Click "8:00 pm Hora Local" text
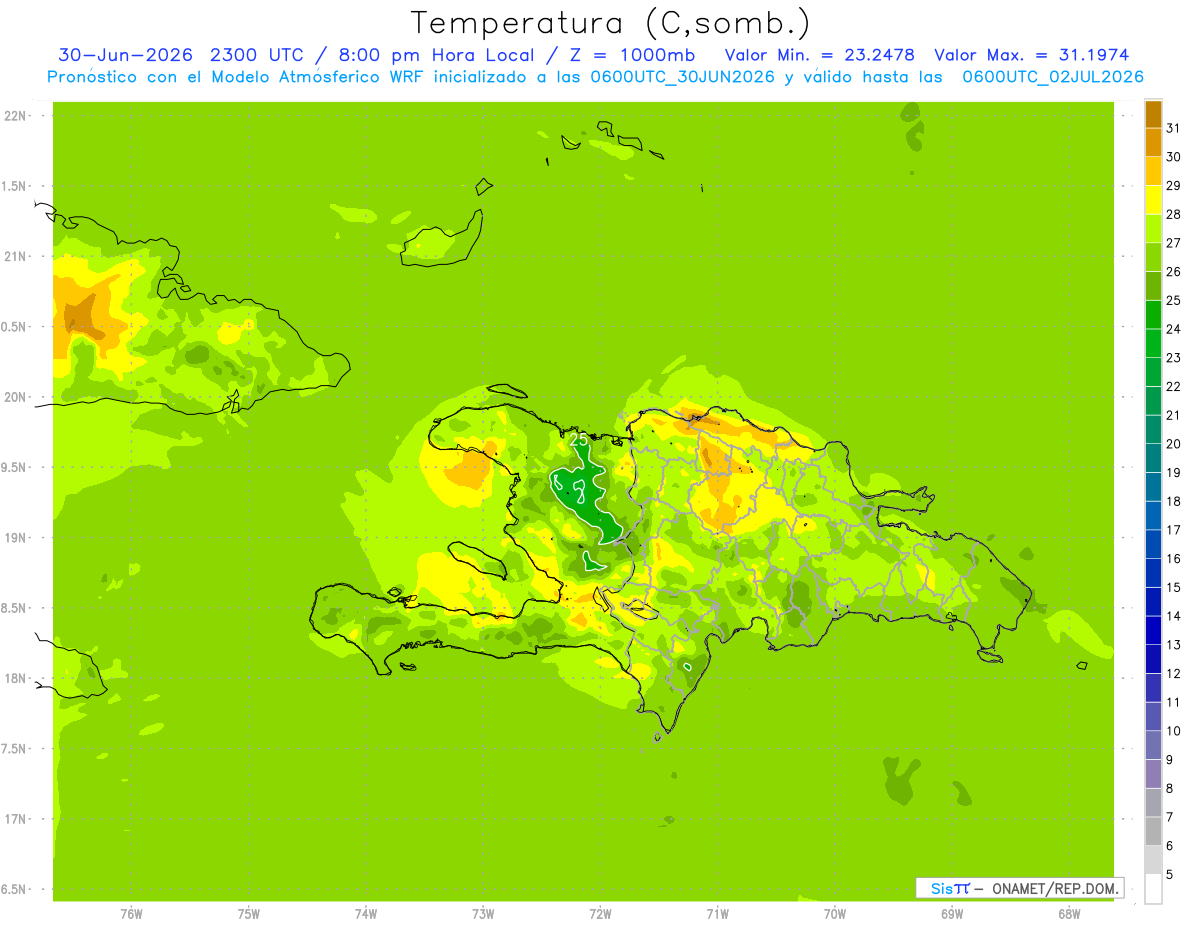1200x927 pixels. pos(438,54)
